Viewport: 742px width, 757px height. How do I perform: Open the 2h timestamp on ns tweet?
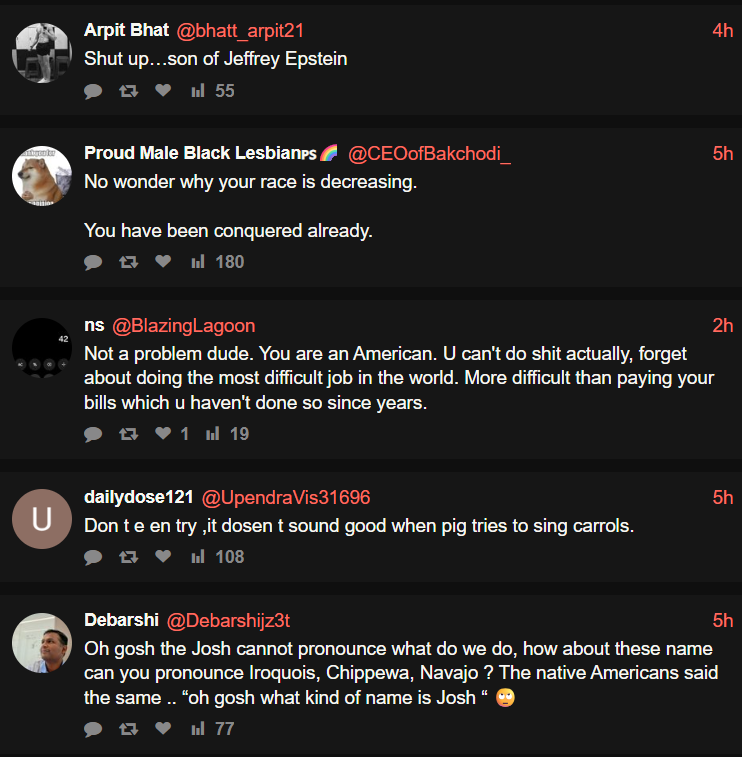722,326
